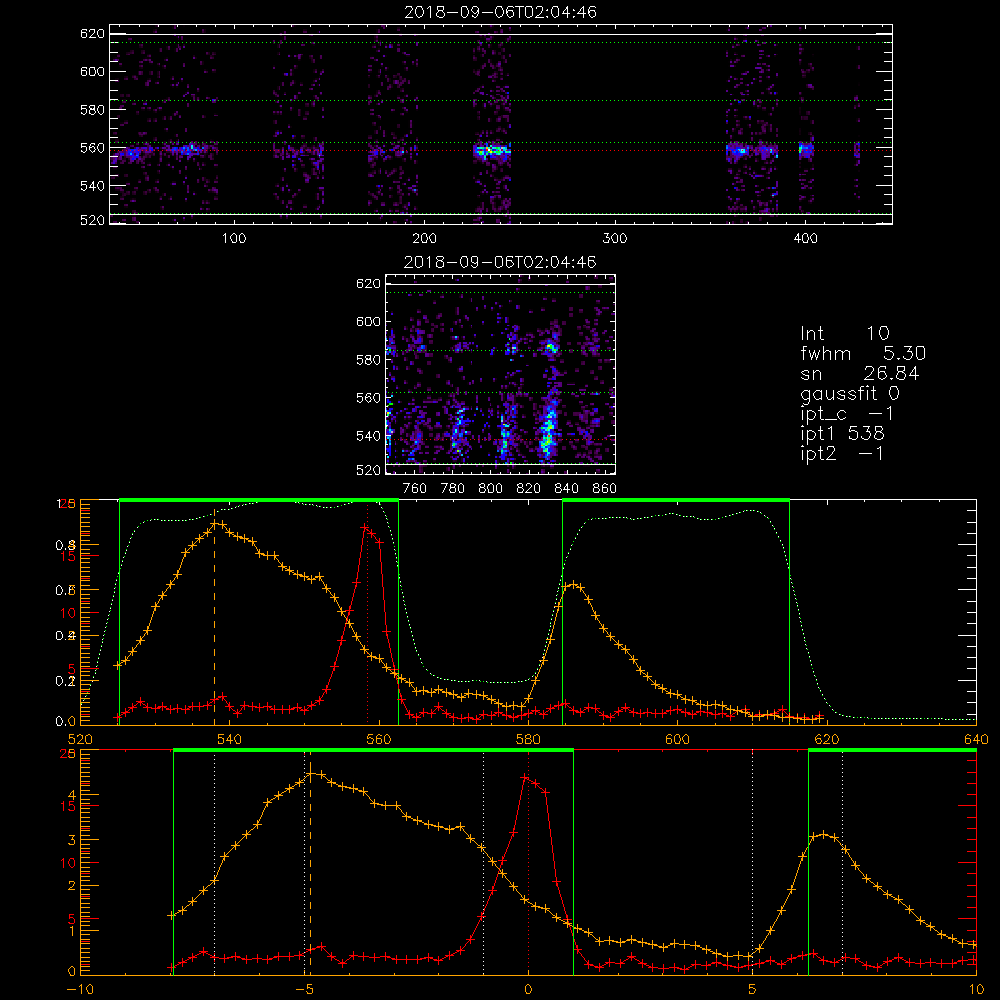The image size is (1000, 1000).
Task: Click the middle plot title 2018-09-06T02:04:46
Action: coord(501,262)
